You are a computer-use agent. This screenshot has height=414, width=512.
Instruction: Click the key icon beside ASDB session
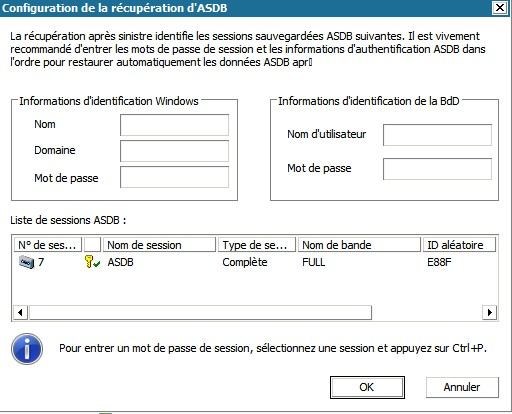coord(92,262)
